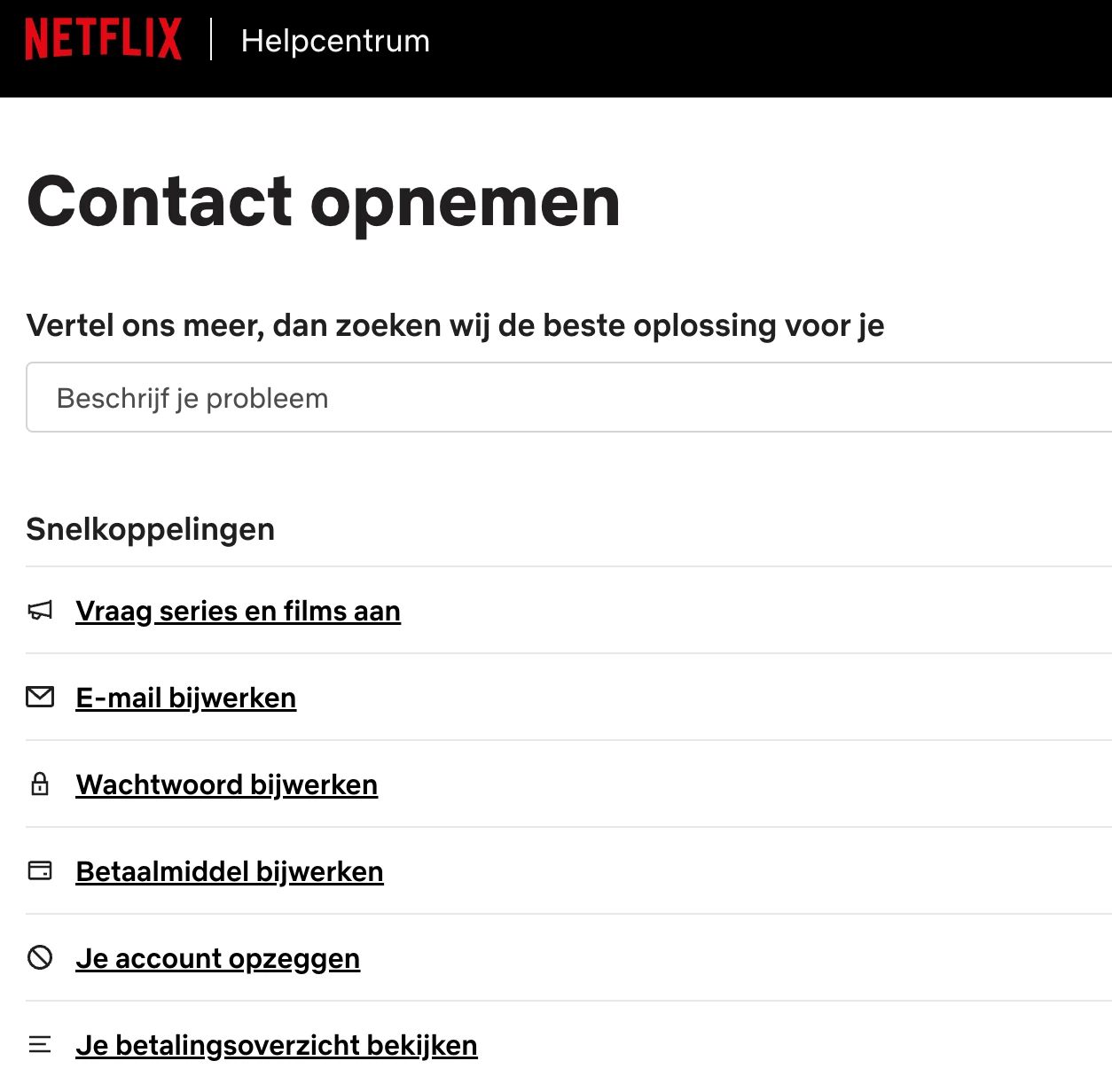This screenshot has width=1112, height=1092.
Task: Click the vertical divider beside the Netflix logo
Action: (x=211, y=40)
